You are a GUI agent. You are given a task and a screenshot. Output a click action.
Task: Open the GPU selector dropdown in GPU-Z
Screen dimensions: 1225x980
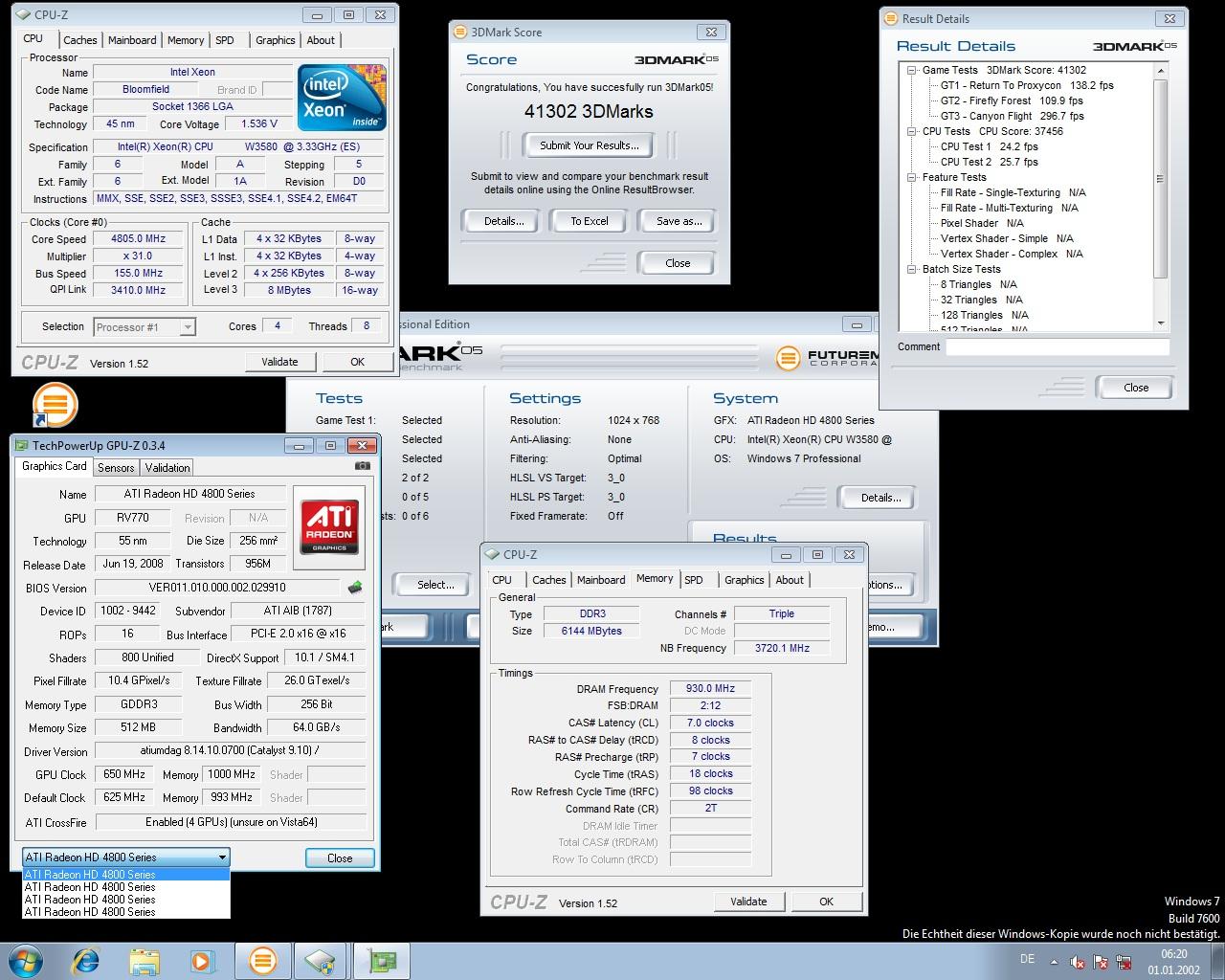[125, 857]
